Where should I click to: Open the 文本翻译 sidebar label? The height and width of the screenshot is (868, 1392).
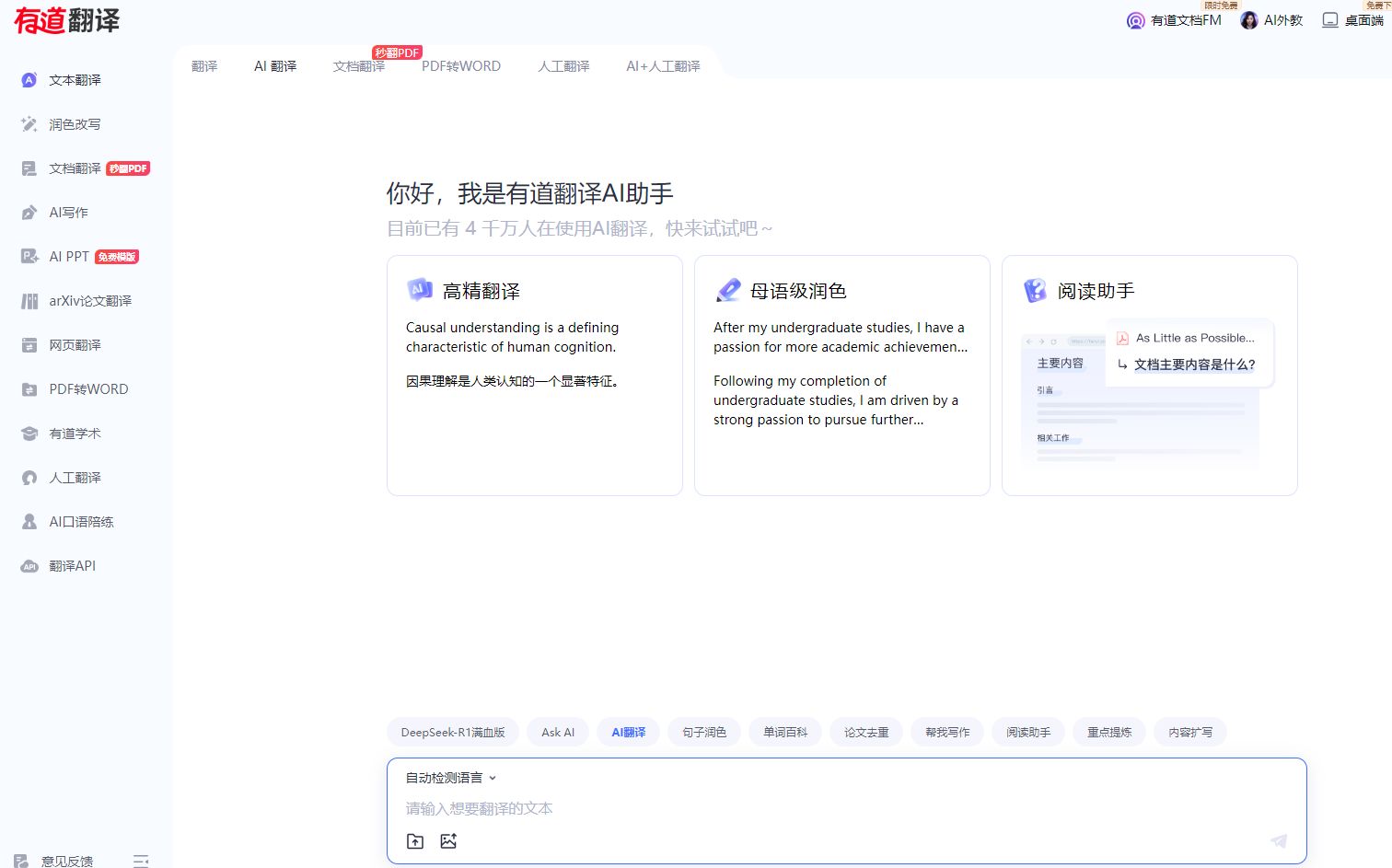click(x=75, y=80)
